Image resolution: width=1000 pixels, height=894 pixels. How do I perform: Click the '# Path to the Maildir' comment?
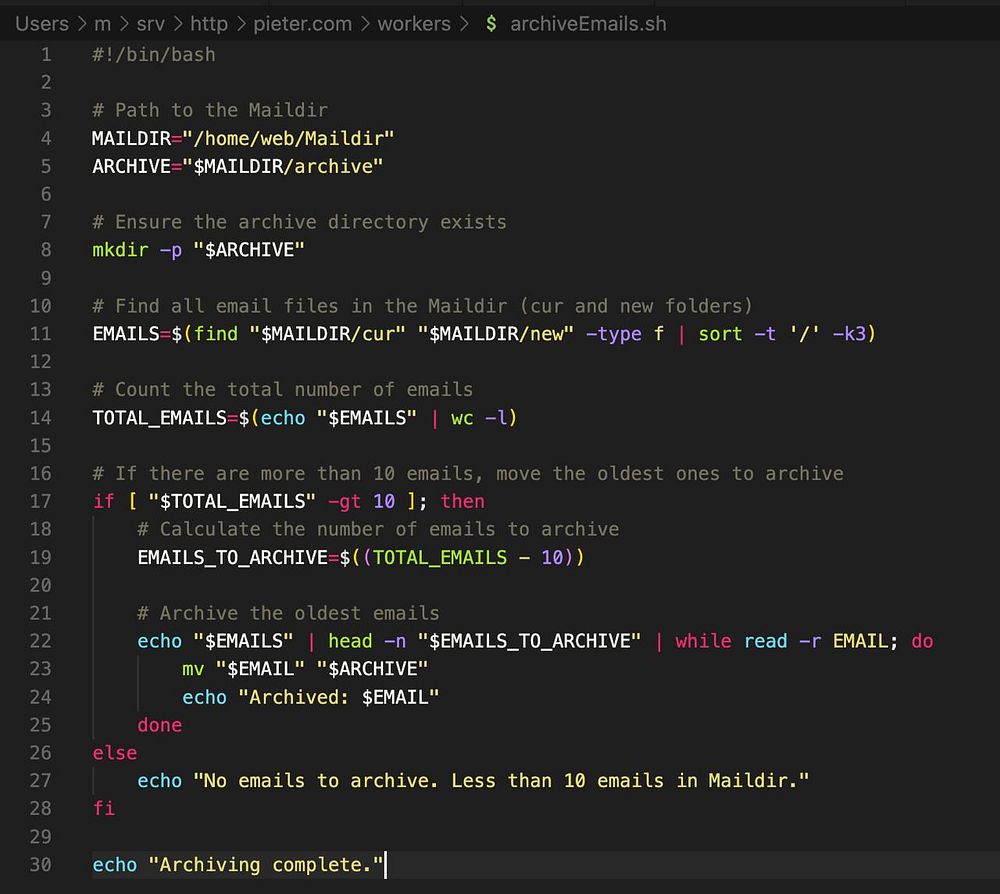(x=210, y=110)
